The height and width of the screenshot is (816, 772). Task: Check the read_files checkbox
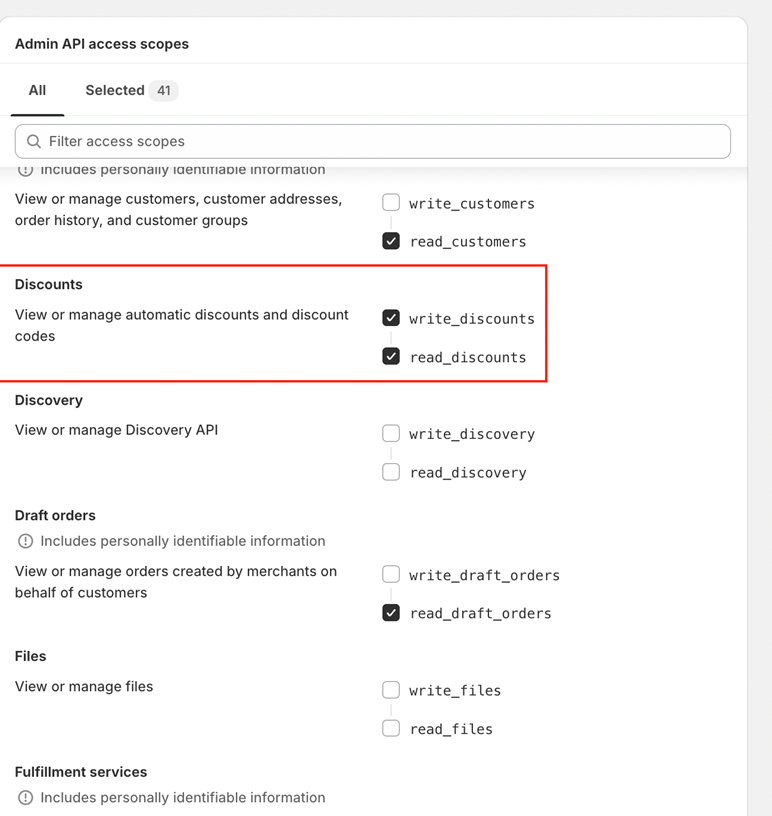point(391,729)
